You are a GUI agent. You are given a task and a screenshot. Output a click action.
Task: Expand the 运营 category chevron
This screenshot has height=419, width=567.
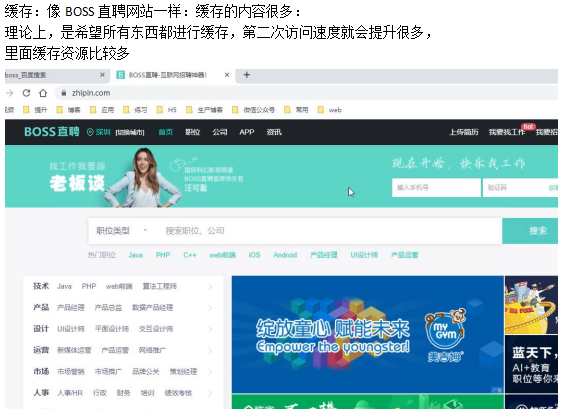pyautogui.click(x=210, y=350)
